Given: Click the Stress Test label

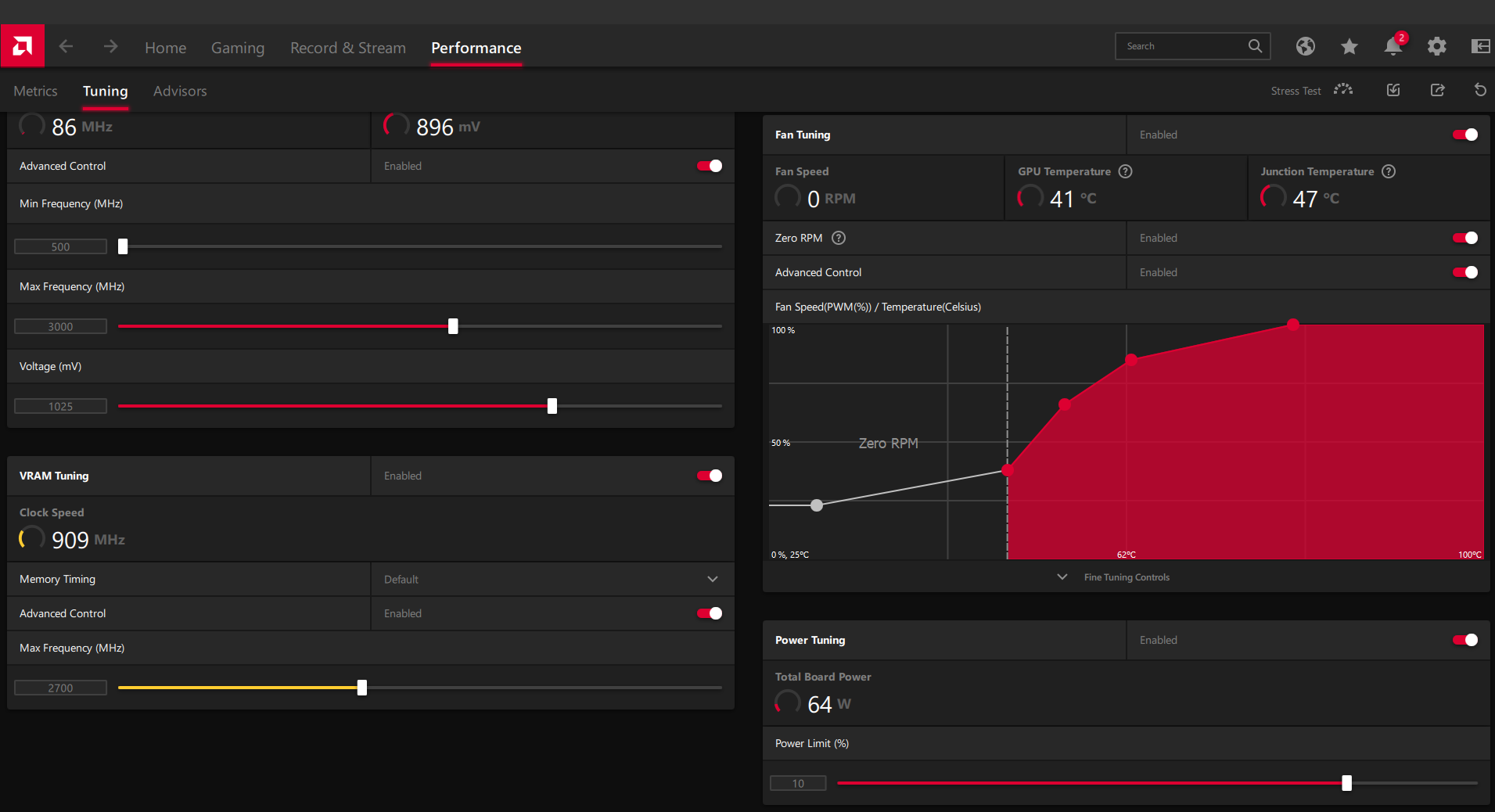Looking at the screenshot, I should pyautogui.click(x=1296, y=91).
